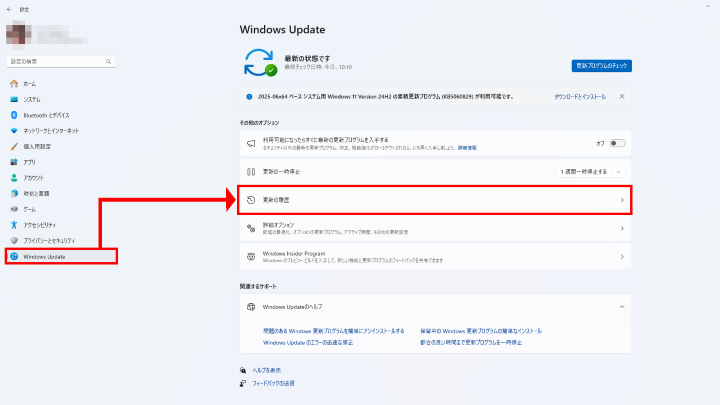Select the Windows Update sidebar icon

[14, 256]
